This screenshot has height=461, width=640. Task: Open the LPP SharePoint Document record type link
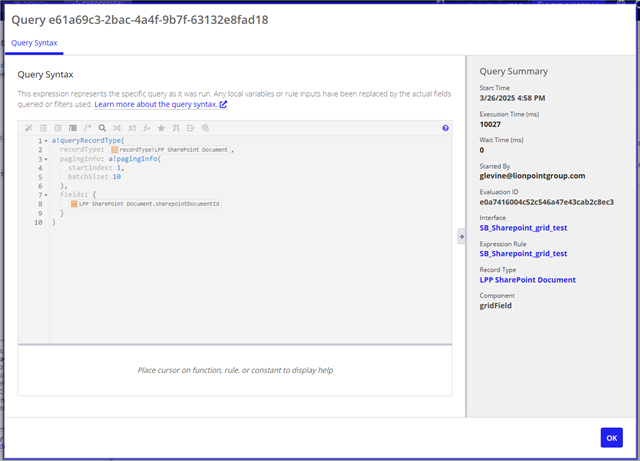click(528, 280)
